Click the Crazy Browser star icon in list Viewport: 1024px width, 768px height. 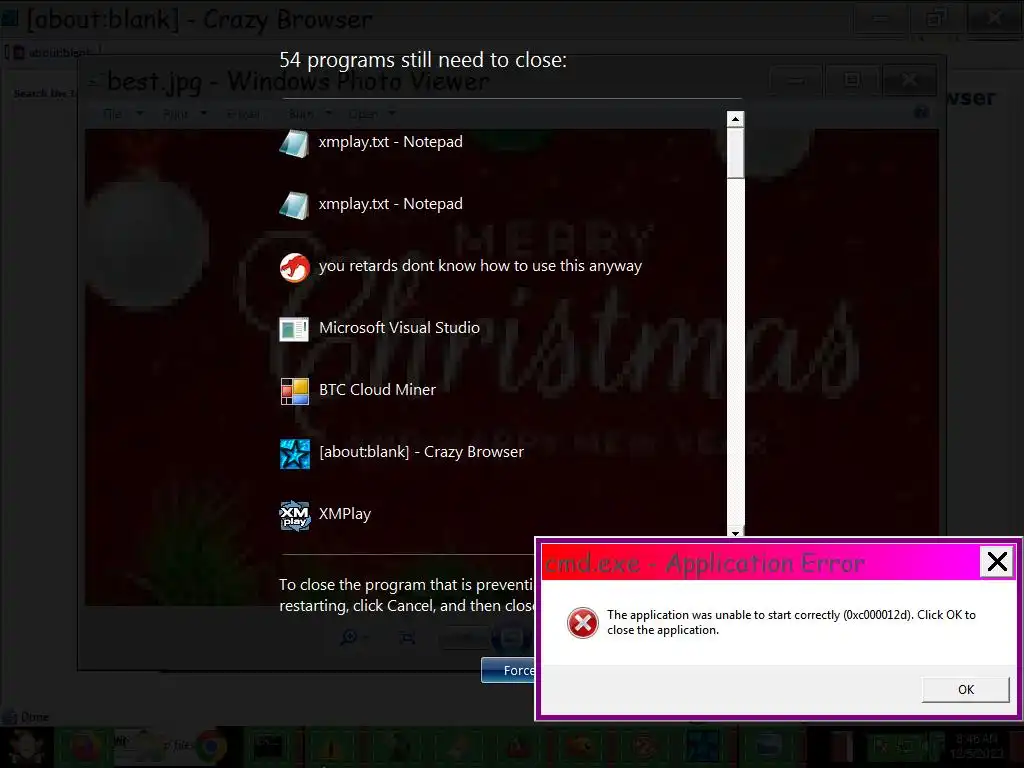[x=295, y=453]
